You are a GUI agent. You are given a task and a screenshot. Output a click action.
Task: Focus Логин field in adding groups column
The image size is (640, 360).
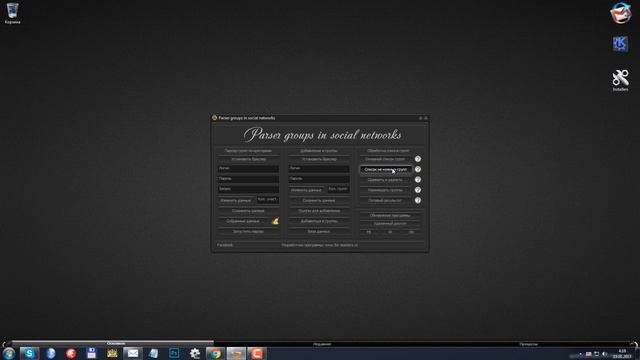319,168
